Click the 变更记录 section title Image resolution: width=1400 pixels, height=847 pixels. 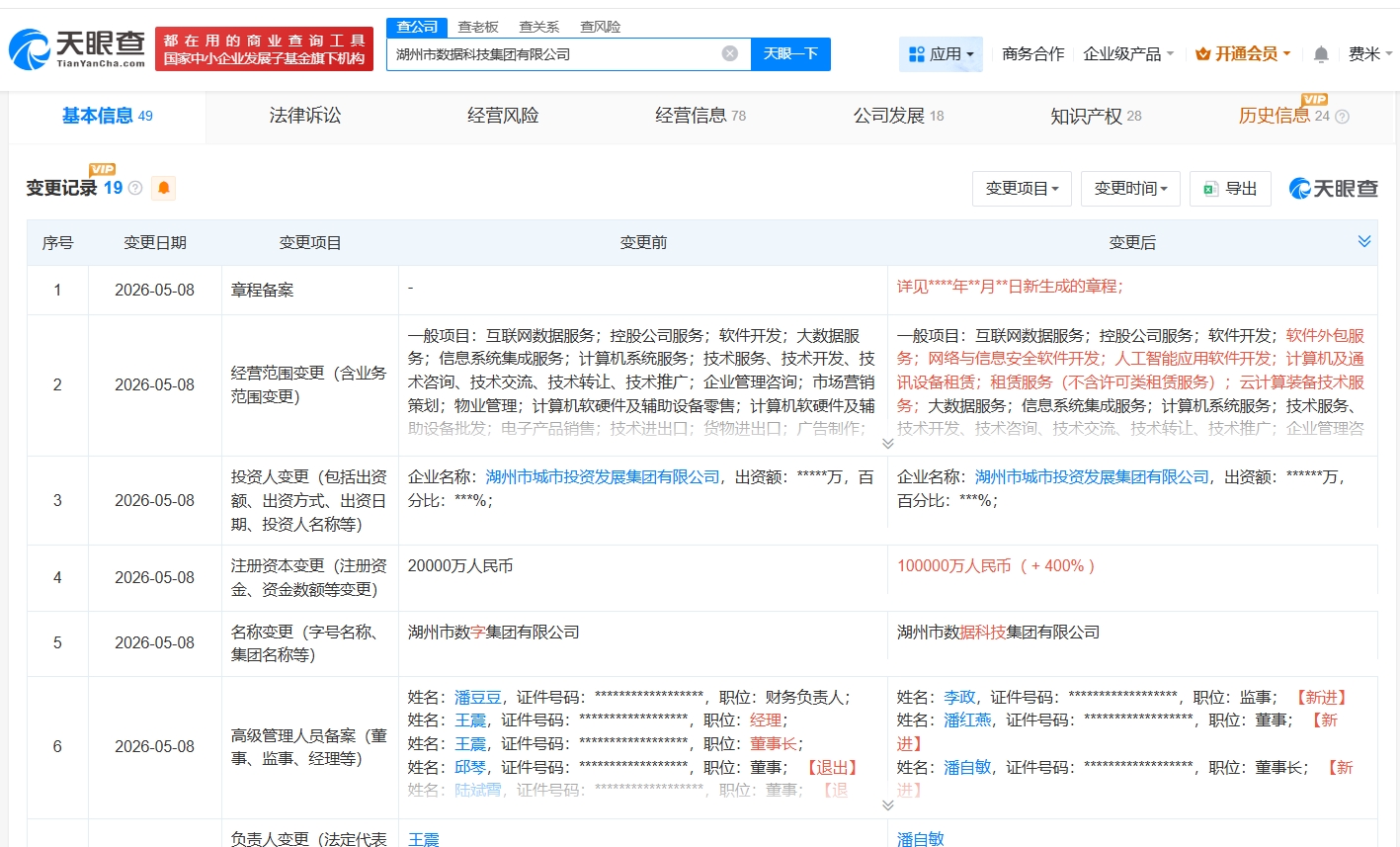pyautogui.click(x=61, y=188)
